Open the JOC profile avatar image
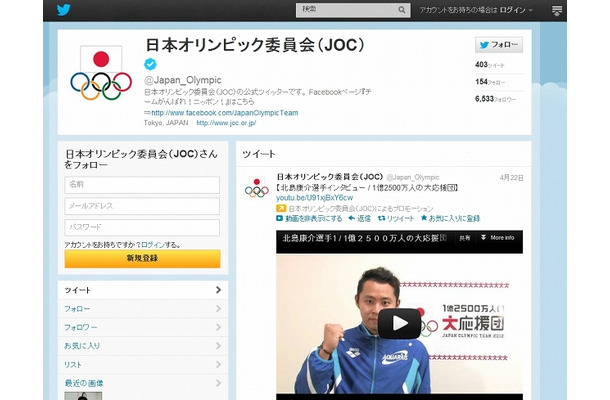This screenshot has height=400, width=610. 101,72
